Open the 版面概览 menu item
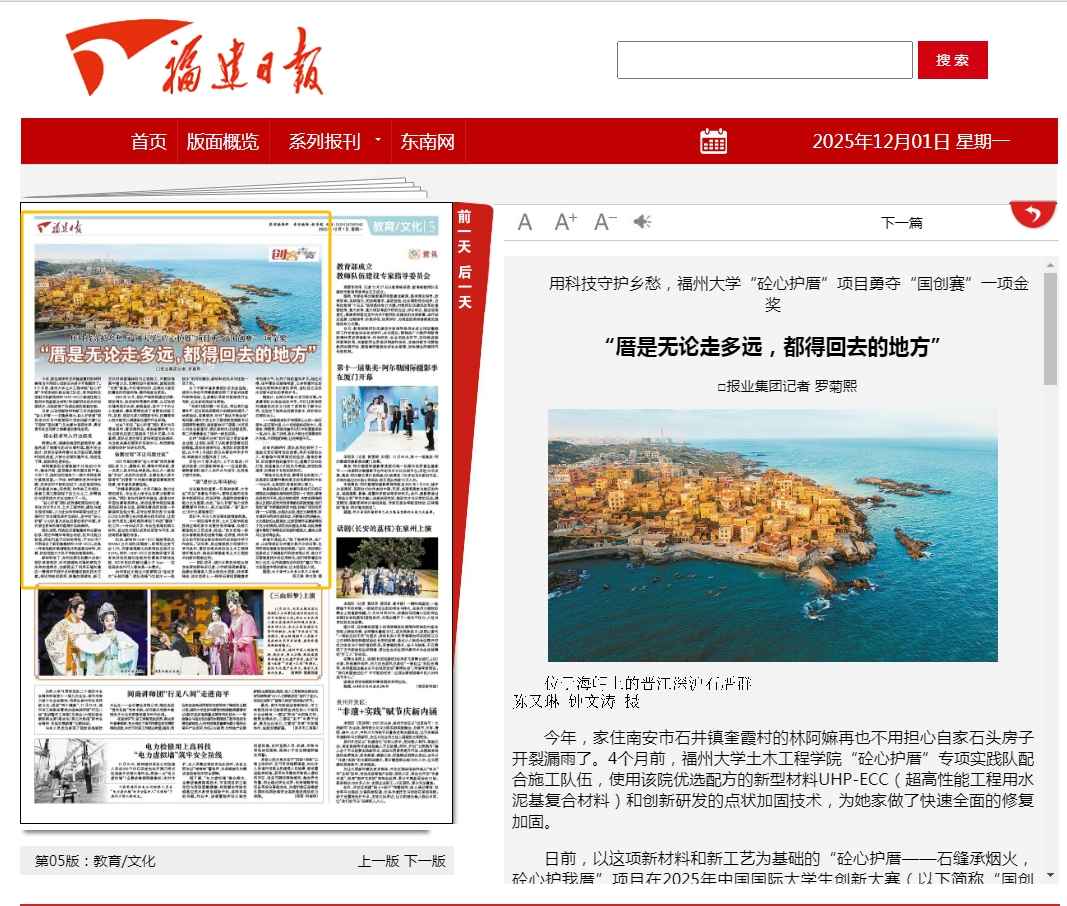1067x906 pixels. 222,141
